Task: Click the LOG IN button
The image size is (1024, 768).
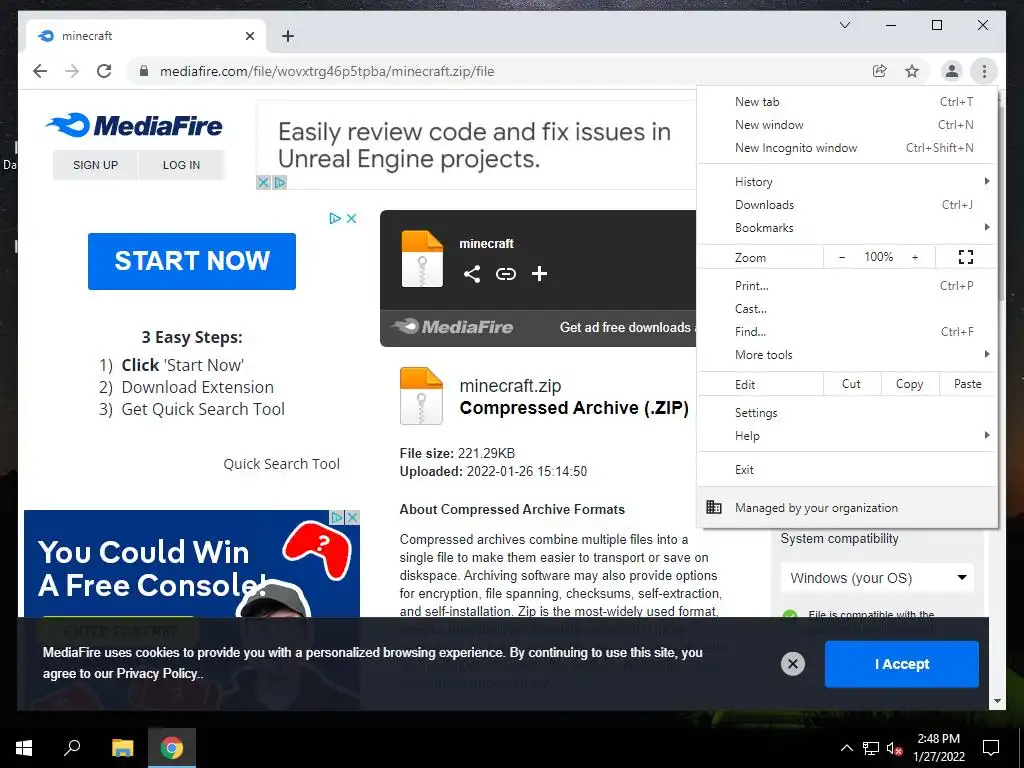Action: tap(181, 165)
